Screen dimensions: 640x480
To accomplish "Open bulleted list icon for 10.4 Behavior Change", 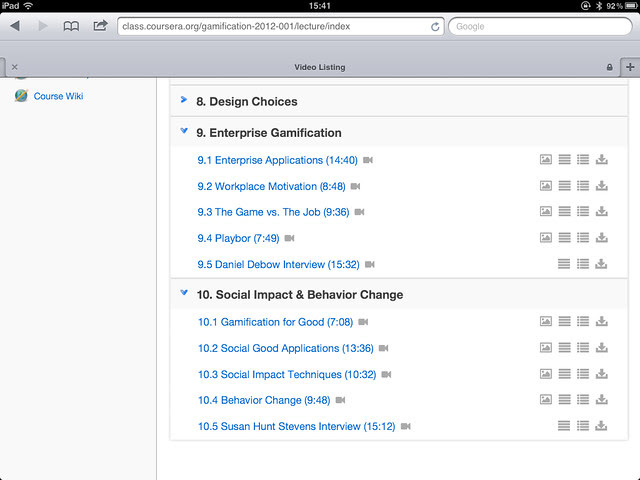I will click(x=583, y=400).
